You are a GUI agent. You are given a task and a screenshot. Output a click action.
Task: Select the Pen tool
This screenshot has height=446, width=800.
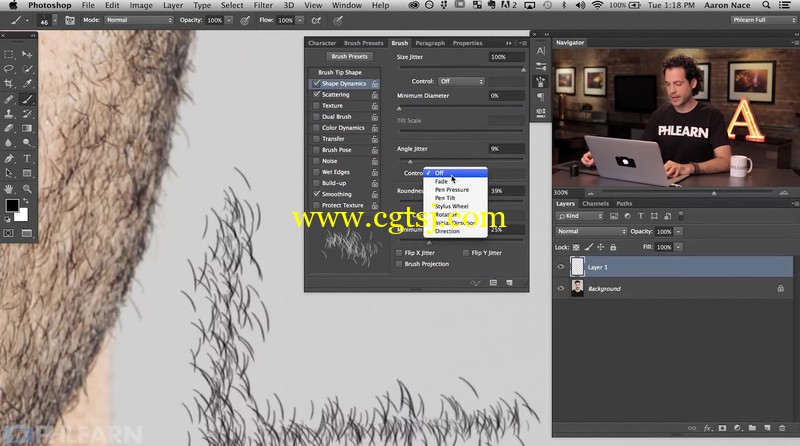[x=9, y=159]
